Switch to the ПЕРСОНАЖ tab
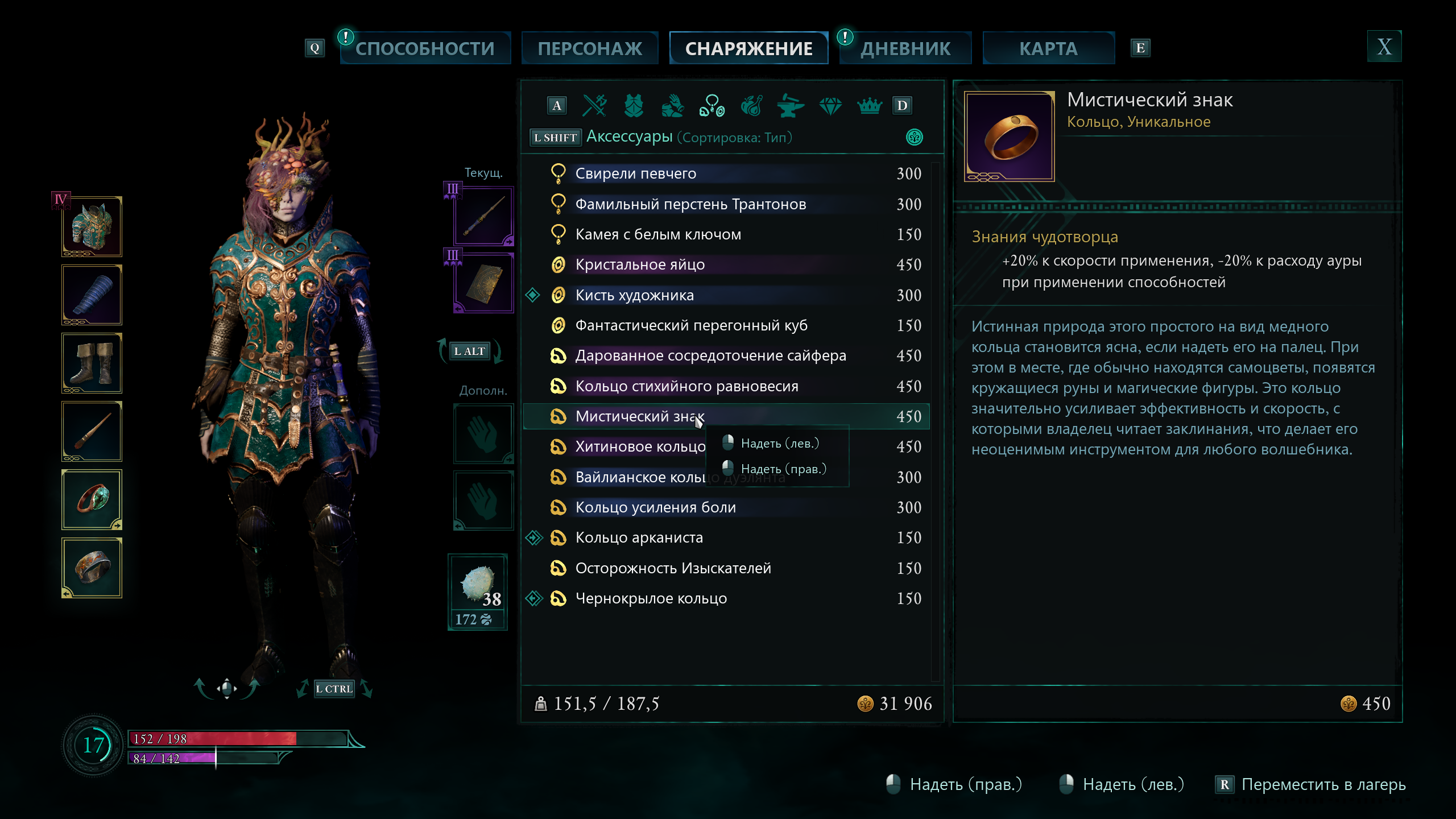Viewport: 1456px width, 819px height. (590, 48)
